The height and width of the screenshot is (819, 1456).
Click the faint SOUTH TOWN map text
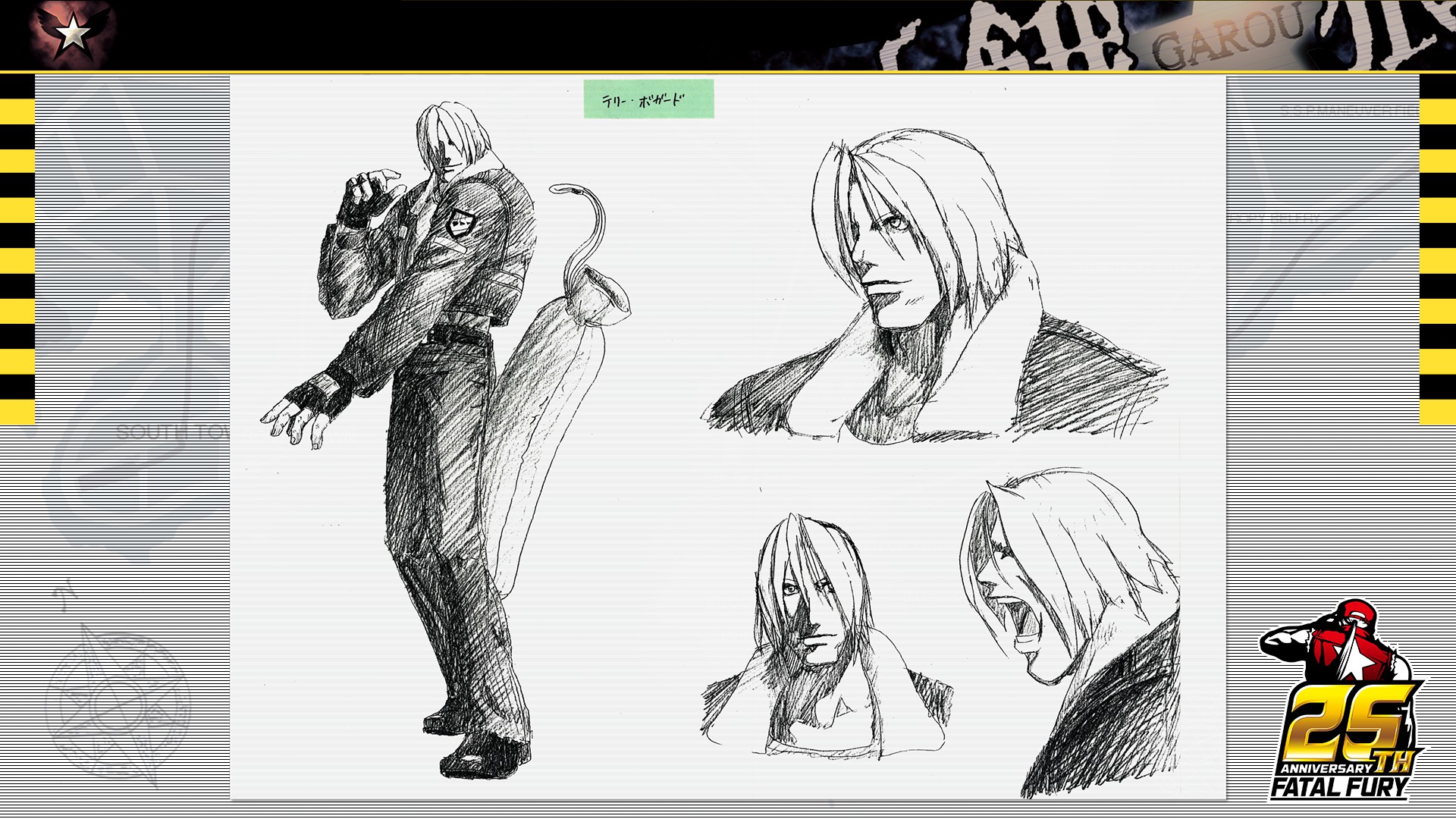tap(171, 434)
